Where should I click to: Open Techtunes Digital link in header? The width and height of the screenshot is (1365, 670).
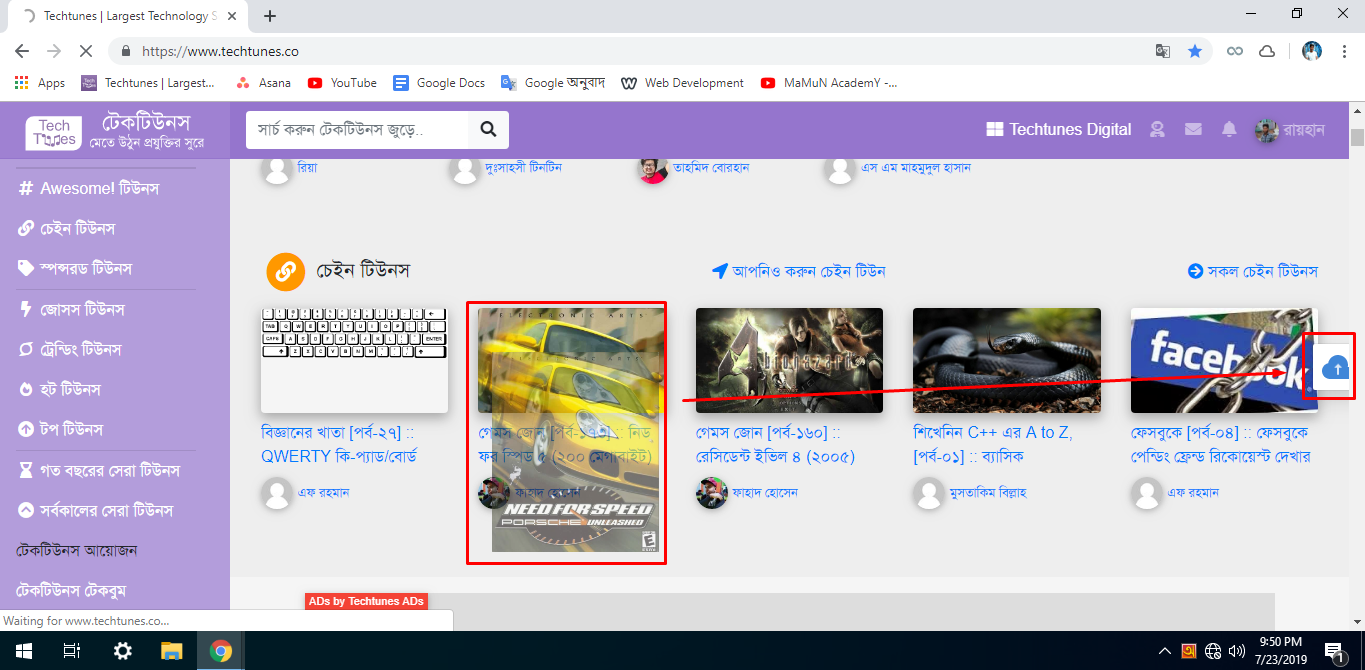1059,129
